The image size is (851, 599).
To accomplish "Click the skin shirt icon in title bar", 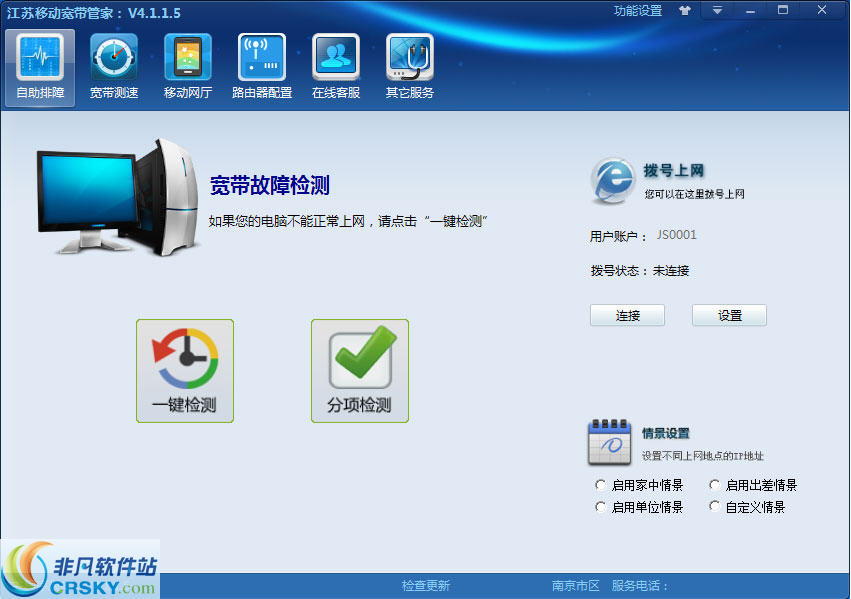I will point(685,10).
